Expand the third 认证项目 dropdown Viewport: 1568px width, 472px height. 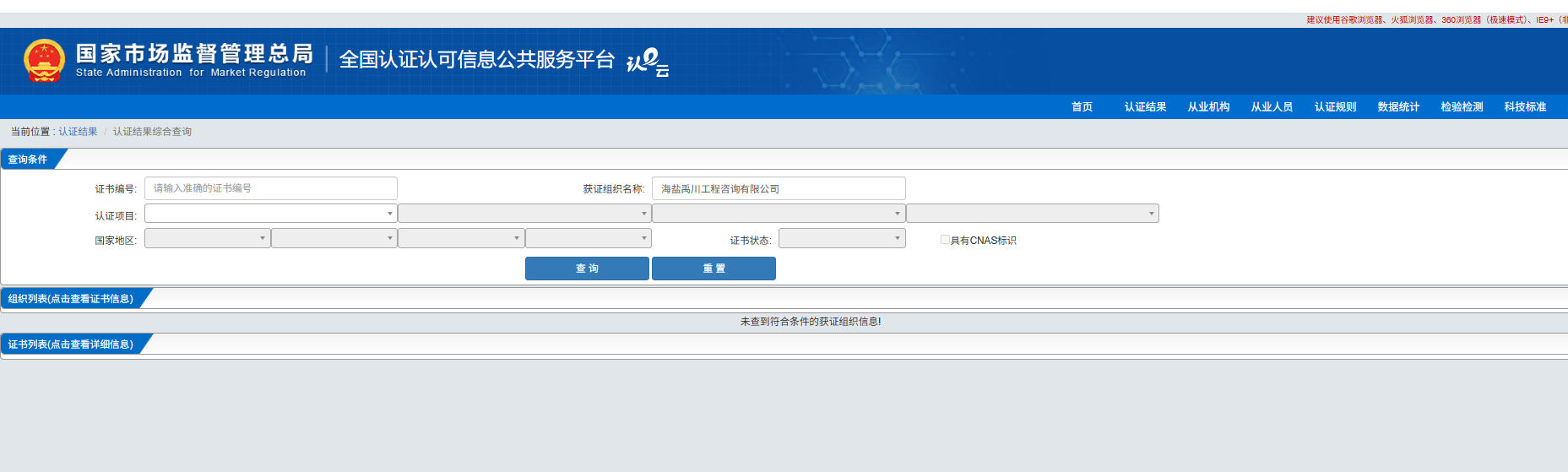pos(779,214)
